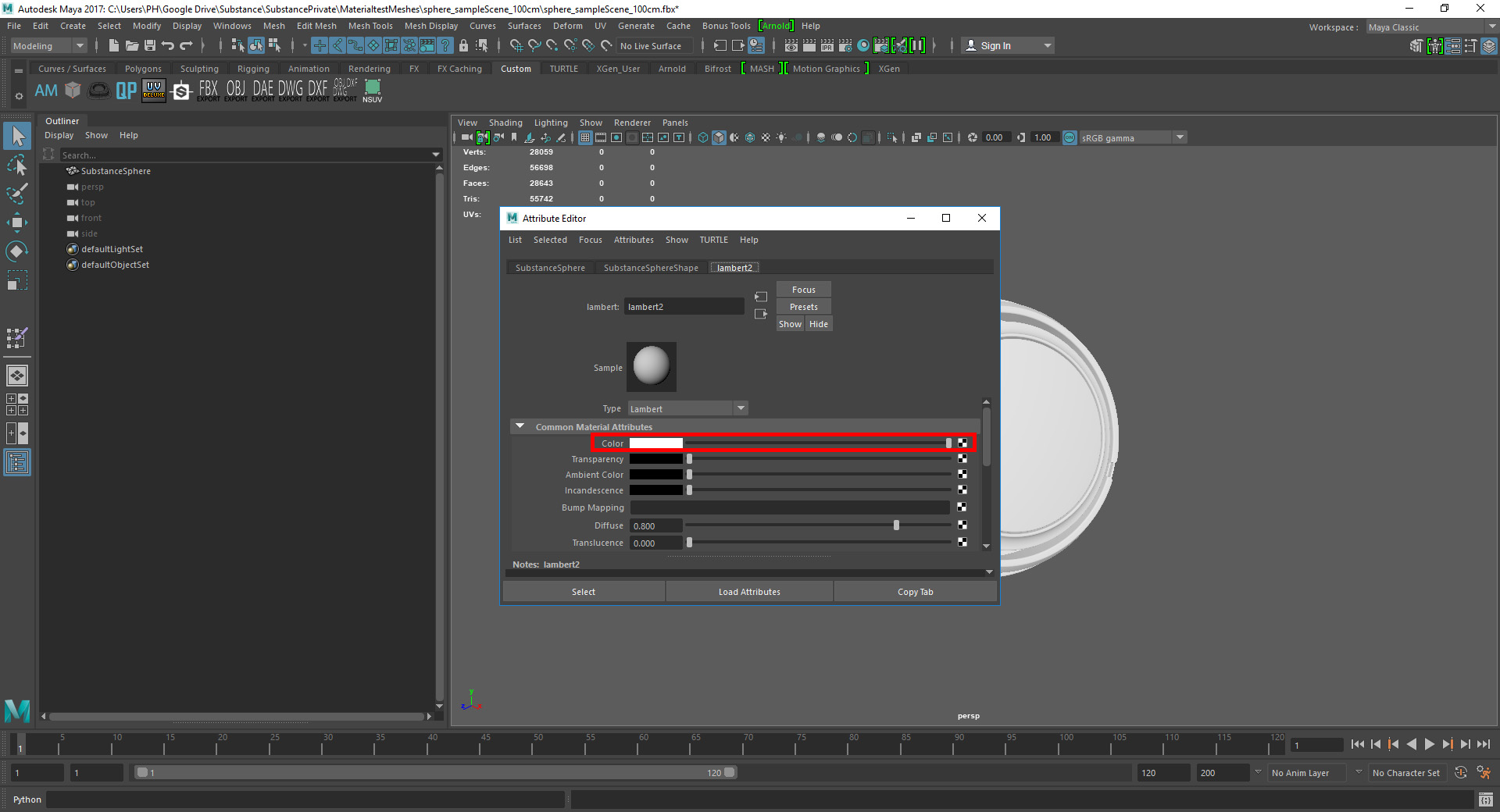Click the AM shelf icon
The image size is (1500, 812).
46,91
